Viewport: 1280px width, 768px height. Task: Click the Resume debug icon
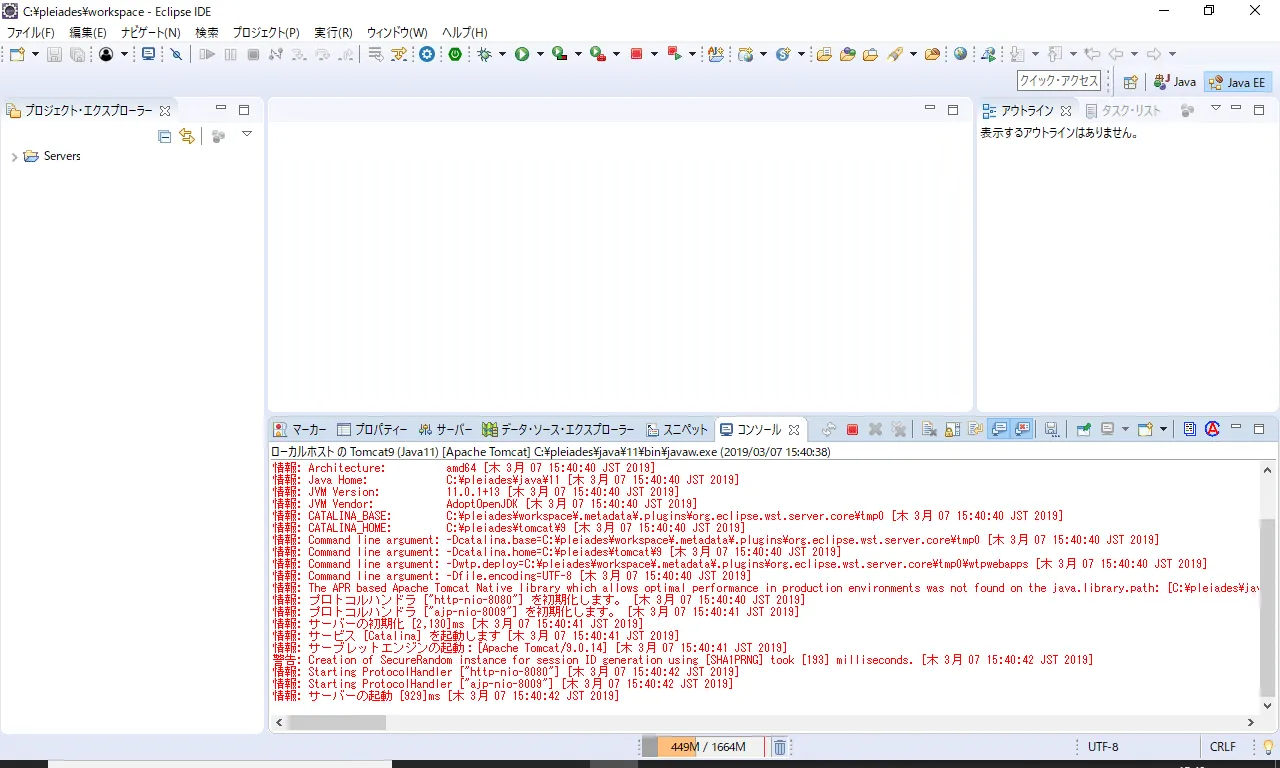tap(207, 54)
